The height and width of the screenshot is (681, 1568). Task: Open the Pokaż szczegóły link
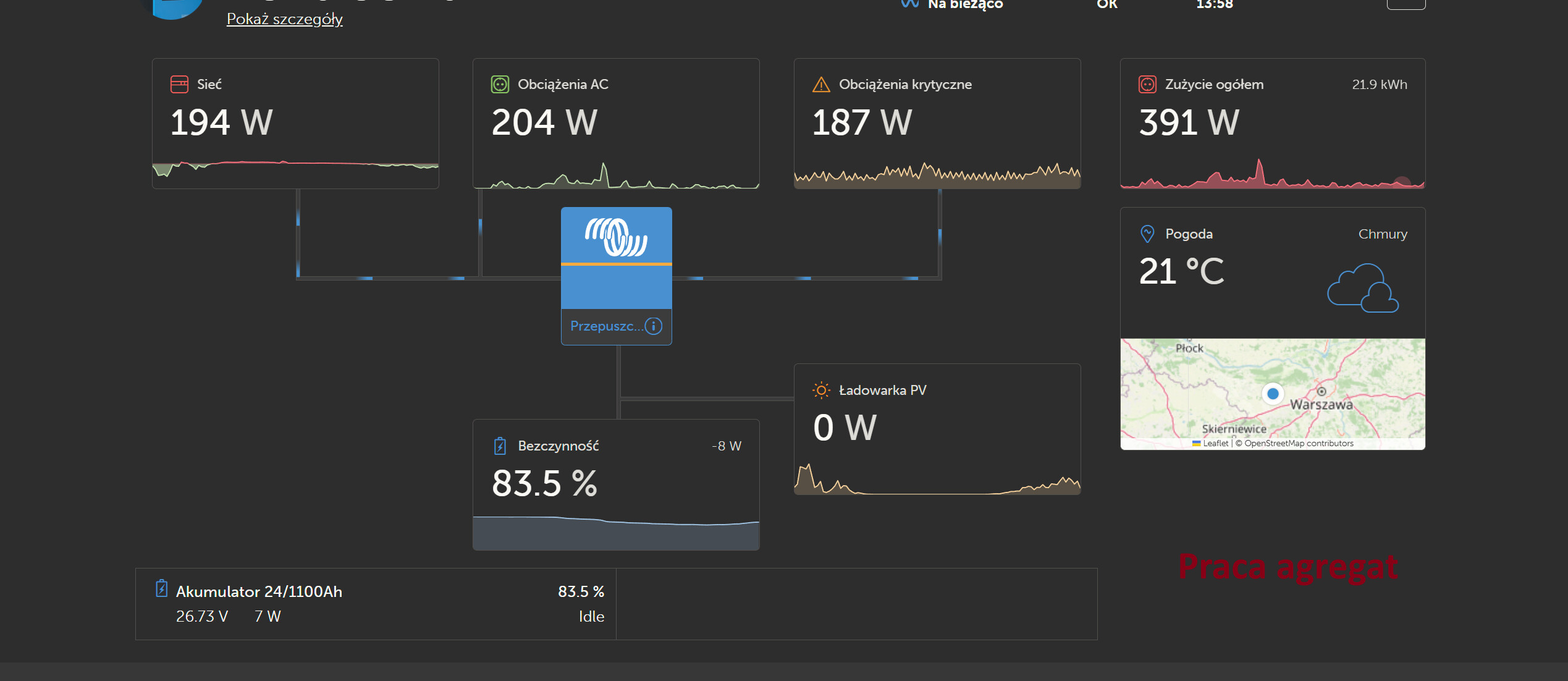click(284, 19)
